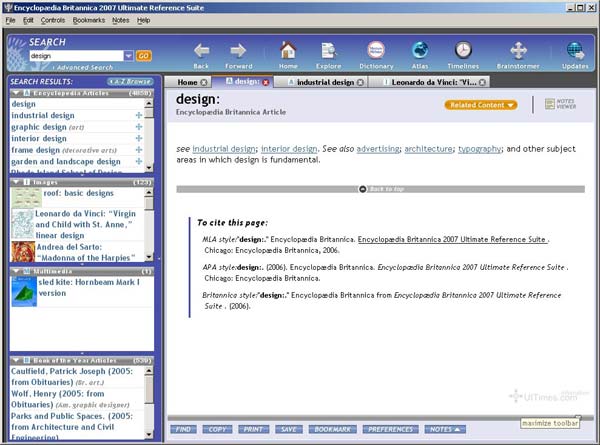Open the roof: basic designs thumbnail
Image resolution: width=600 pixels, height=445 pixels.
26,197
